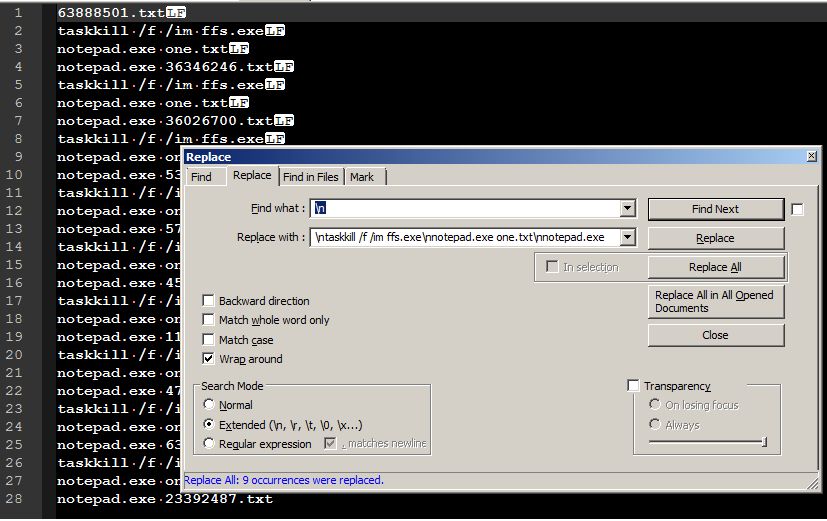Click line 4 notepad.exe 36346246.txt
The width and height of the screenshot is (827, 521).
coord(165,66)
